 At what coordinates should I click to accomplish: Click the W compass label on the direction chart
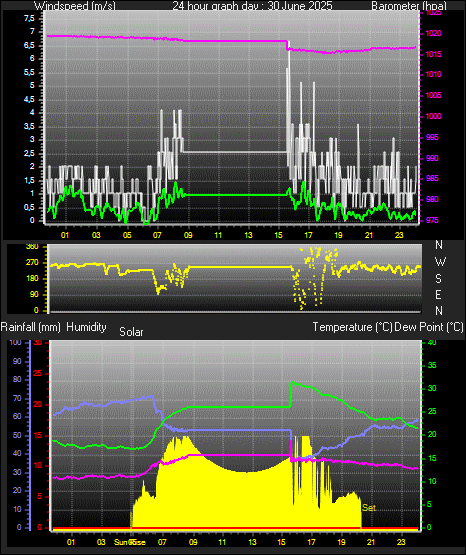tap(440, 262)
